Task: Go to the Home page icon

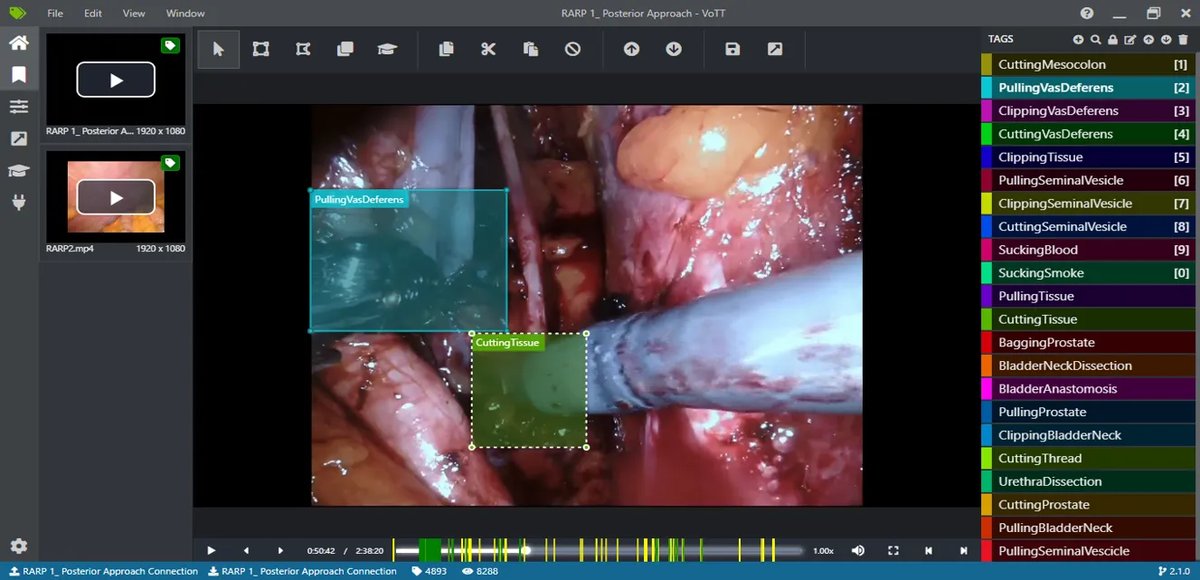Action: click(18, 43)
